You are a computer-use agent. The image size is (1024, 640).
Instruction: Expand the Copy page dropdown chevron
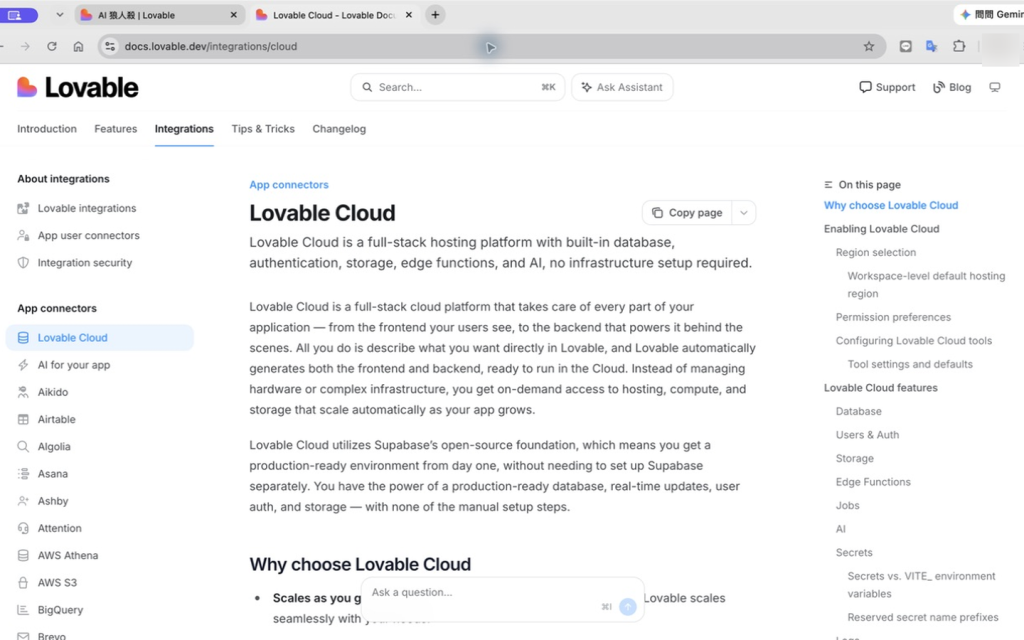coord(743,213)
